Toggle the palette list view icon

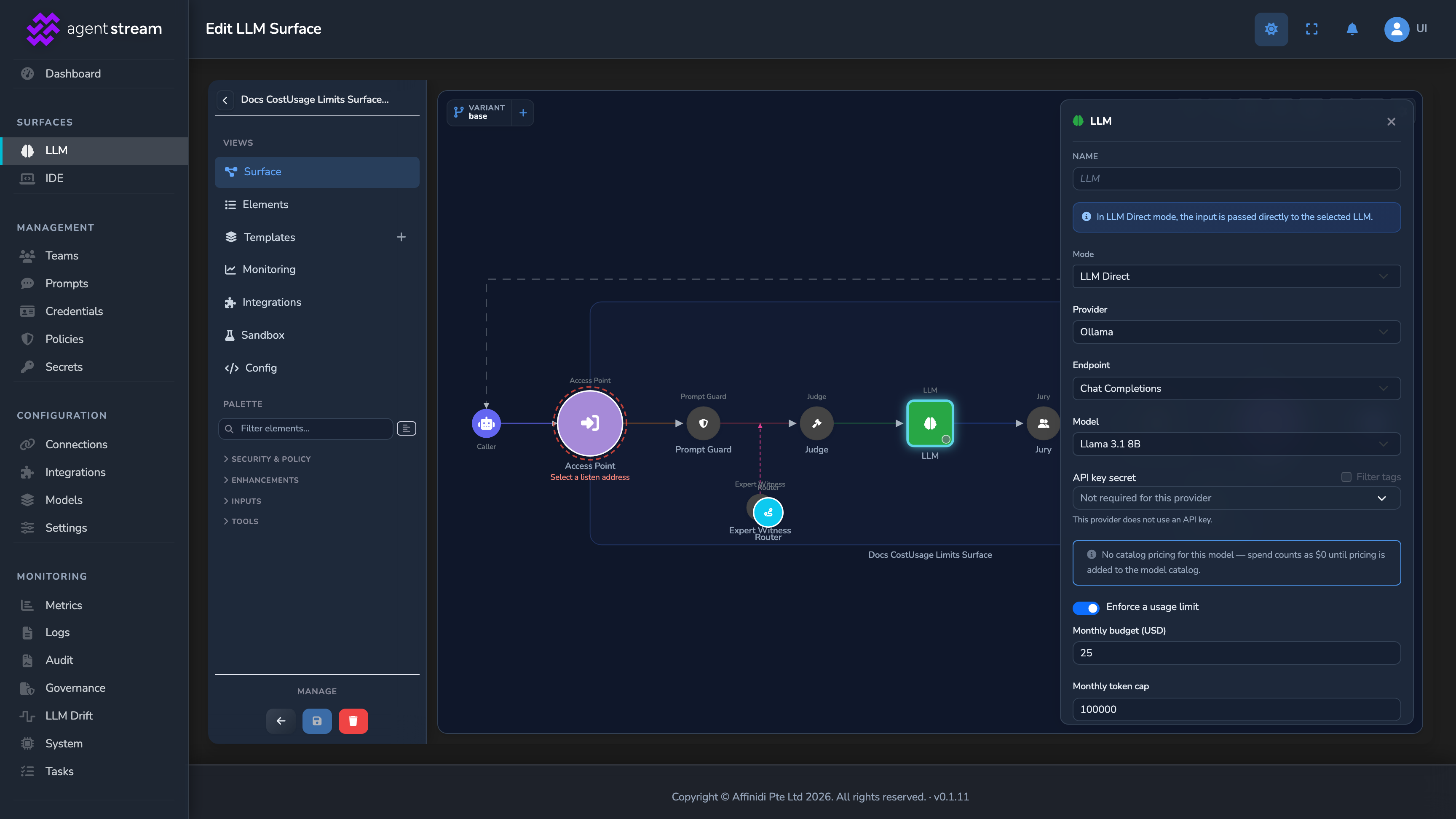tap(406, 428)
